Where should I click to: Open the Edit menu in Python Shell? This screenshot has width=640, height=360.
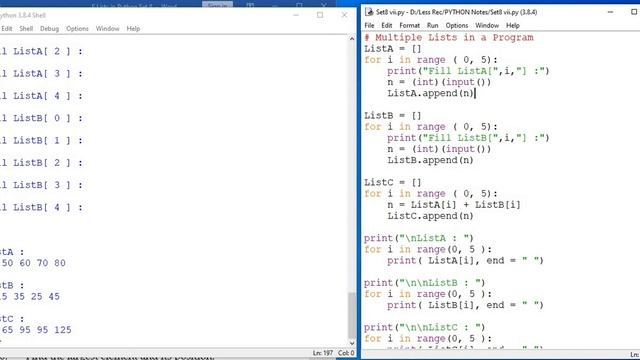pyautogui.click(x=7, y=29)
